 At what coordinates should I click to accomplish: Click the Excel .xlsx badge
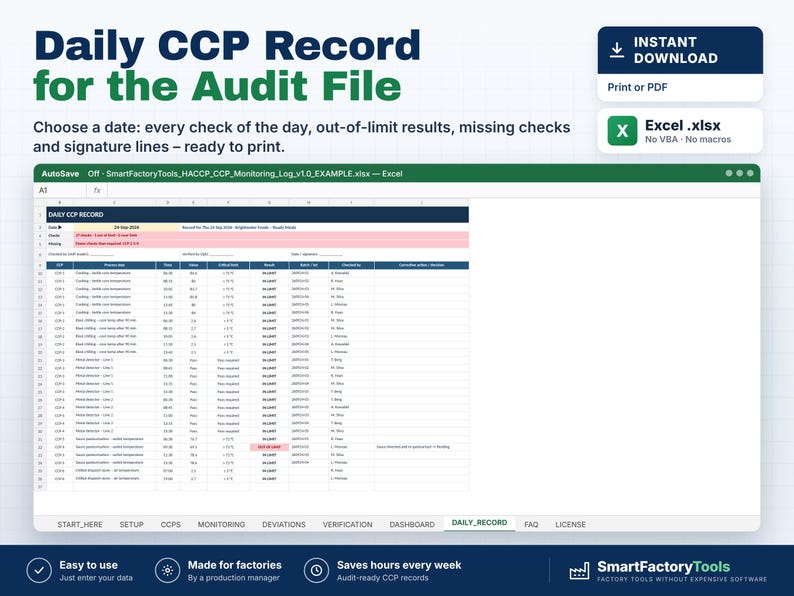tap(680, 131)
